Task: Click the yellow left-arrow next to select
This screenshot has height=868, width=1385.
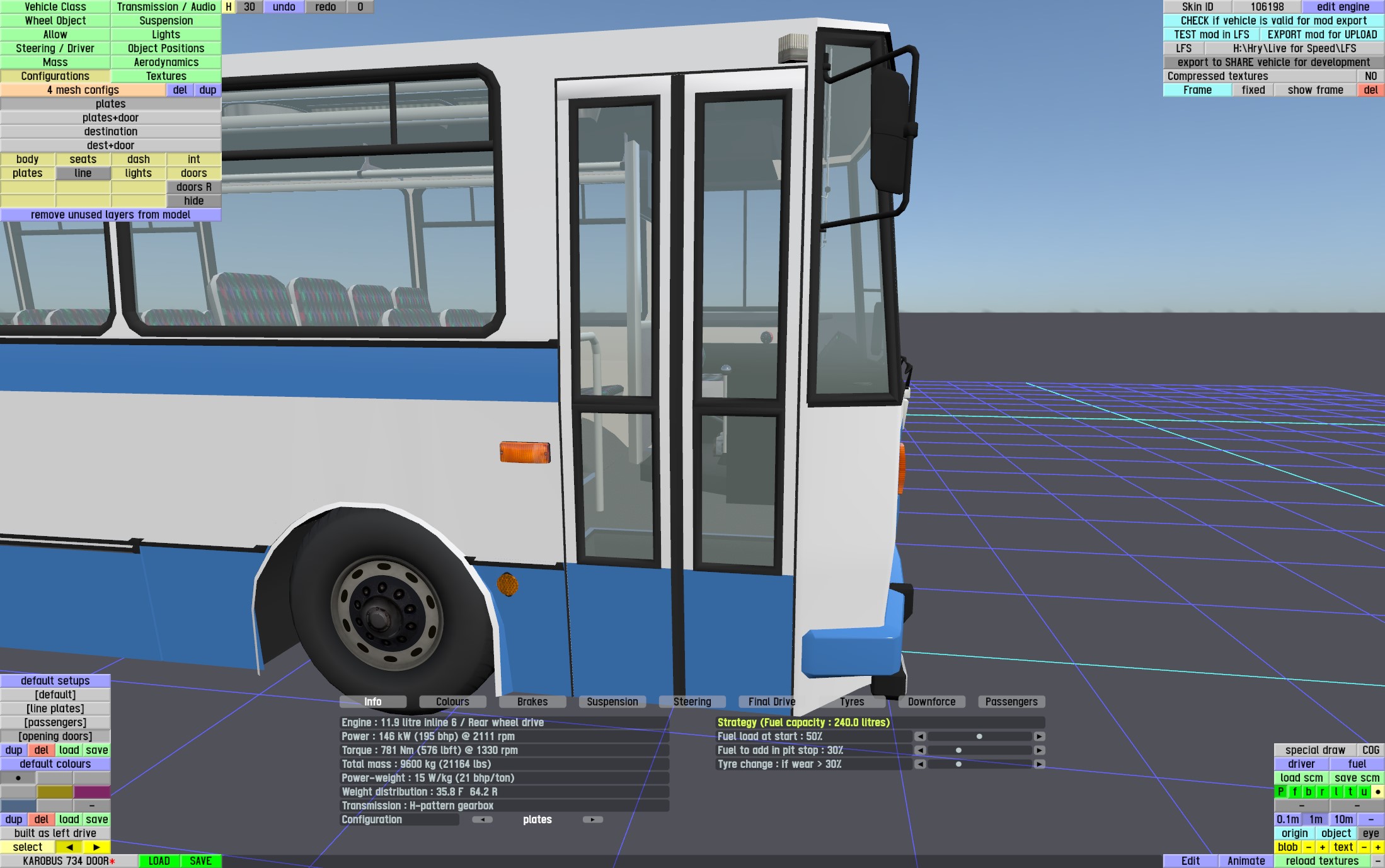Action: click(x=69, y=847)
